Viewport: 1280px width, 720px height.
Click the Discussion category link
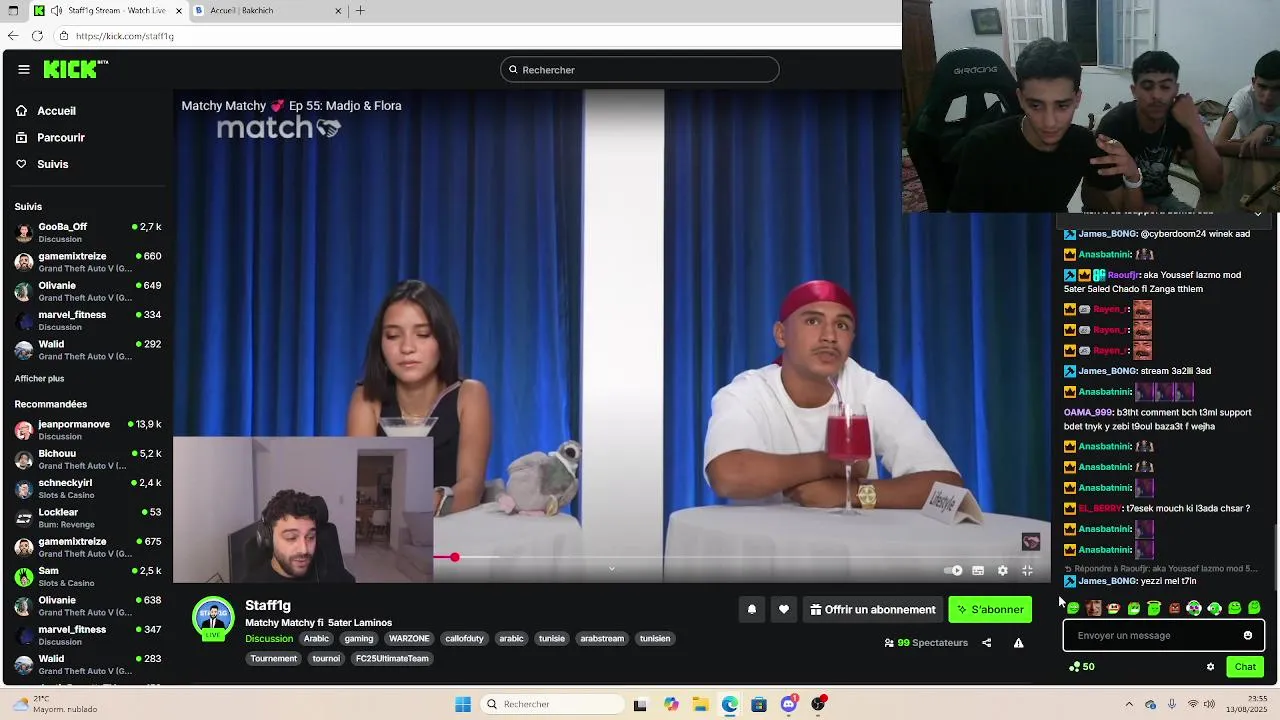[x=269, y=638]
